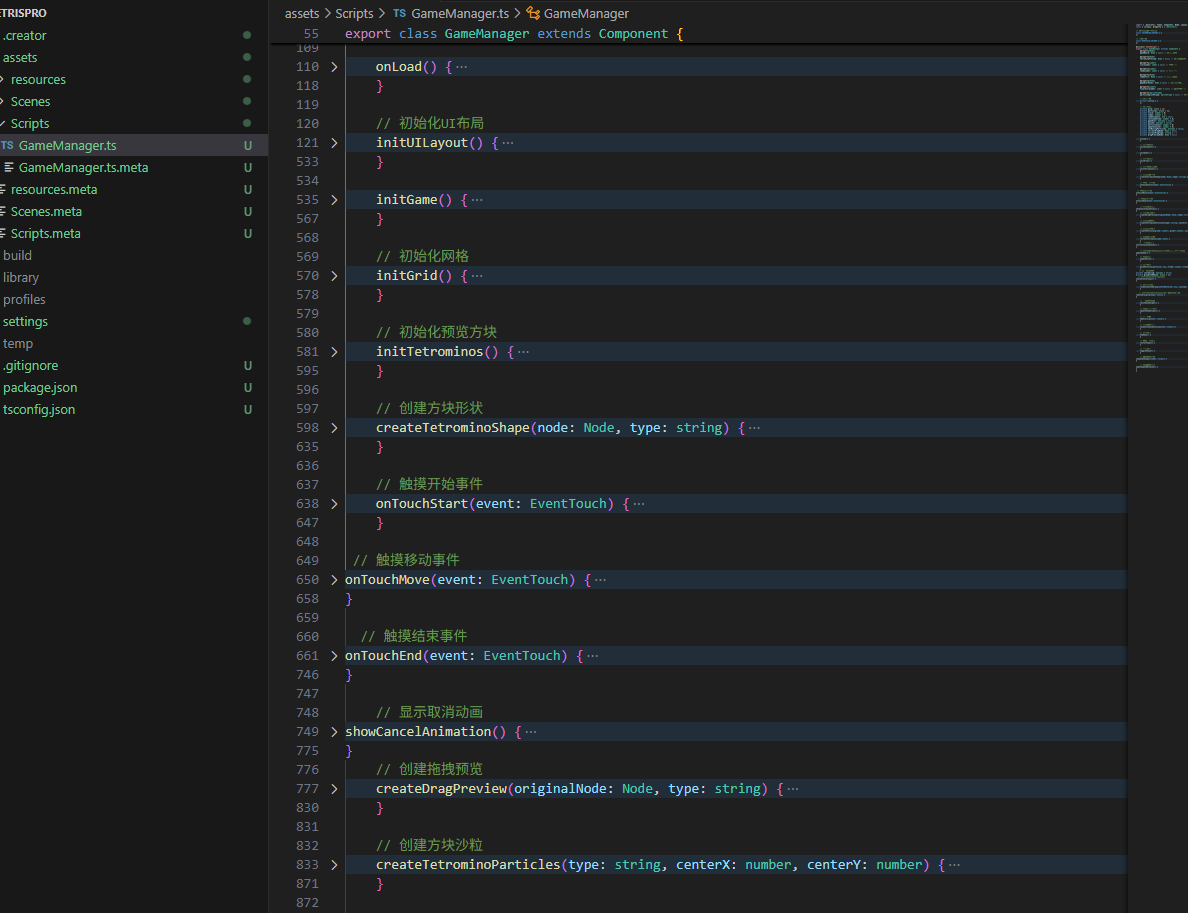Open the Scenes folder in the explorer
This screenshot has width=1188, height=913.
coord(30,102)
